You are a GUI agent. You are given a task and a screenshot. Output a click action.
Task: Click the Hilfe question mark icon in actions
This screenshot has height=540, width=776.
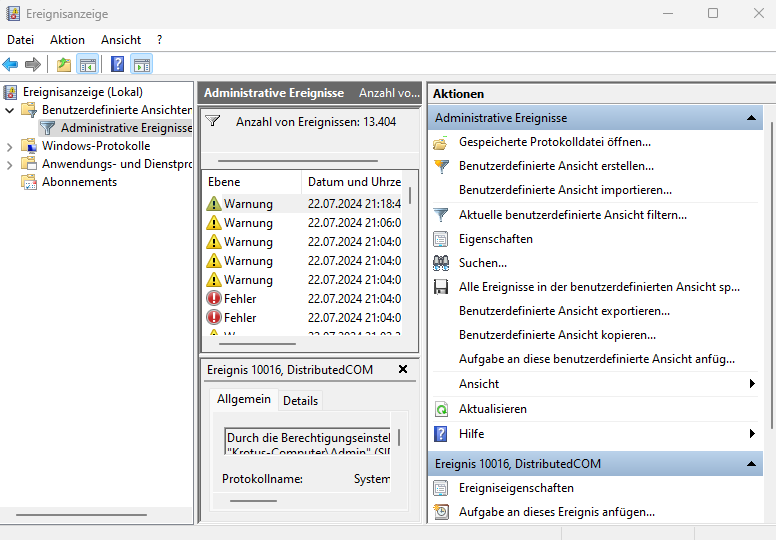(x=440, y=434)
